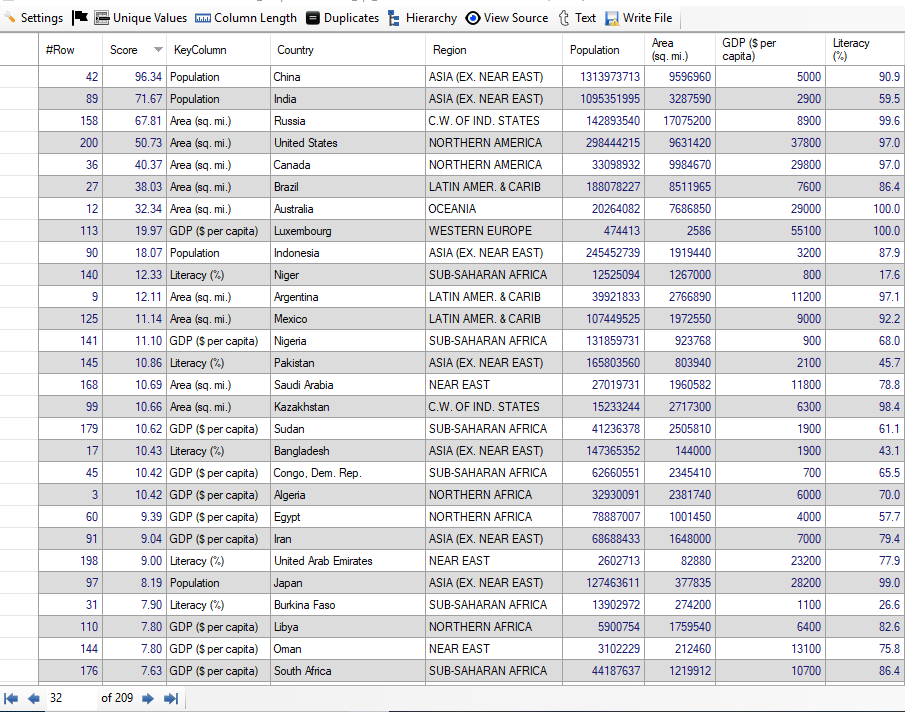Advance to the next record
Image resolution: width=905 pixels, height=712 pixels.
148,698
